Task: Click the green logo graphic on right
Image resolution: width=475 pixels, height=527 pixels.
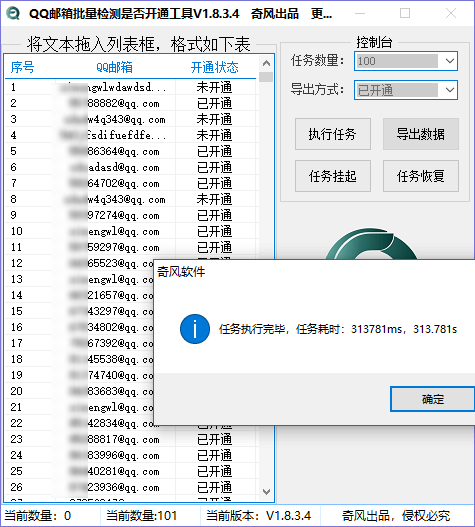Action: pos(372,244)
